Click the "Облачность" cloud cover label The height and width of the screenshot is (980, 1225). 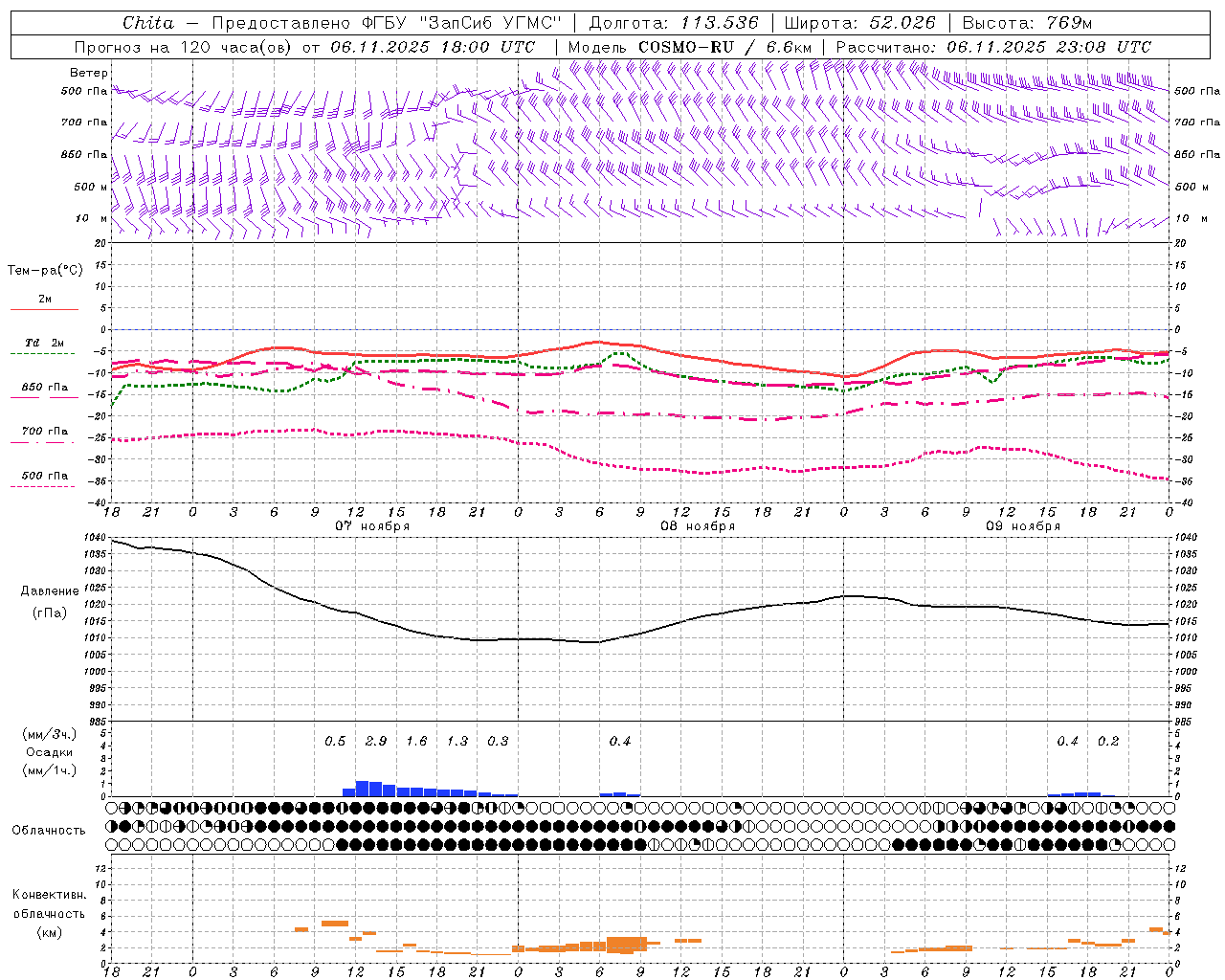[49, 831]
